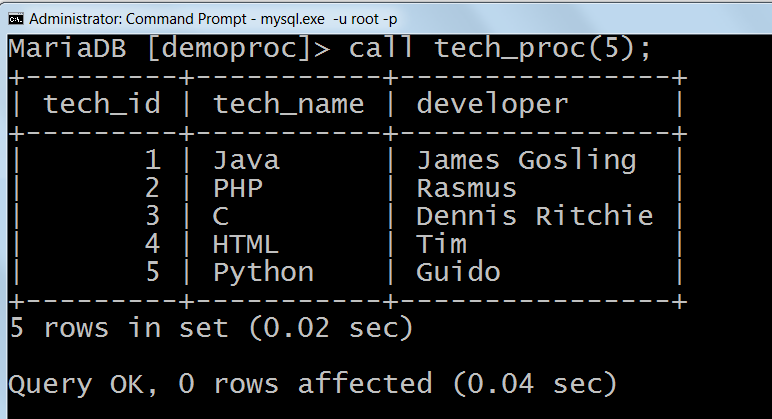Viewport: 772px width, 419px height.
Task: Click the tech_id value 1
Action: tap(152, 160)
